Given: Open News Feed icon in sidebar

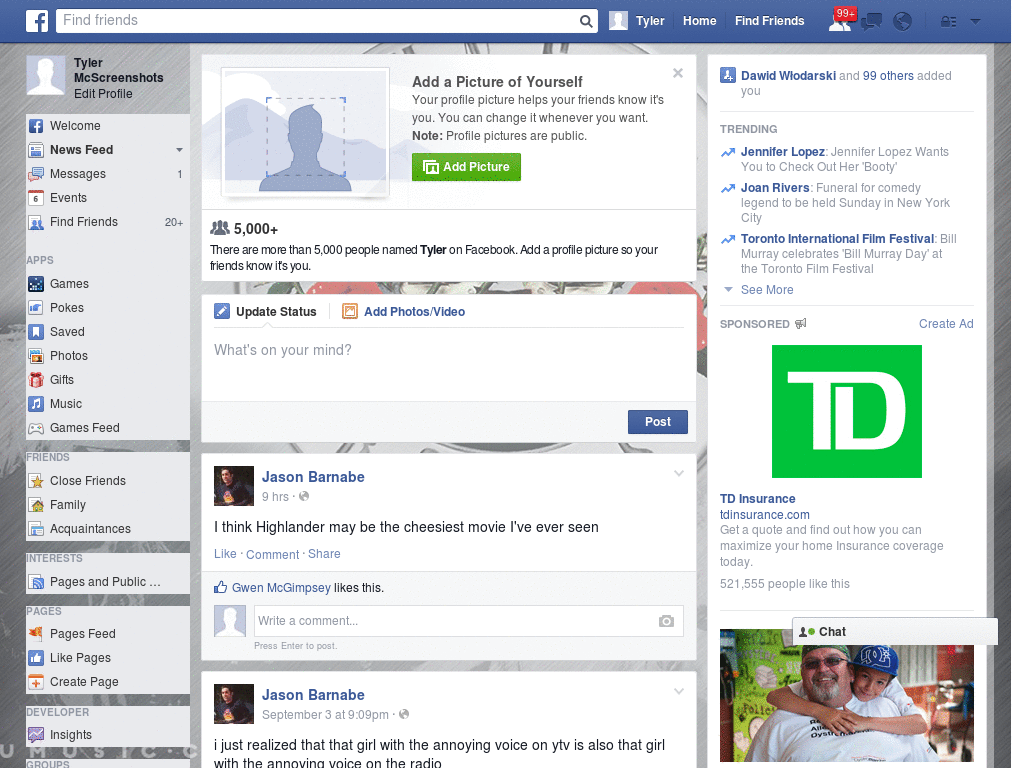Looking at the screenshot, I should [36, 150].
